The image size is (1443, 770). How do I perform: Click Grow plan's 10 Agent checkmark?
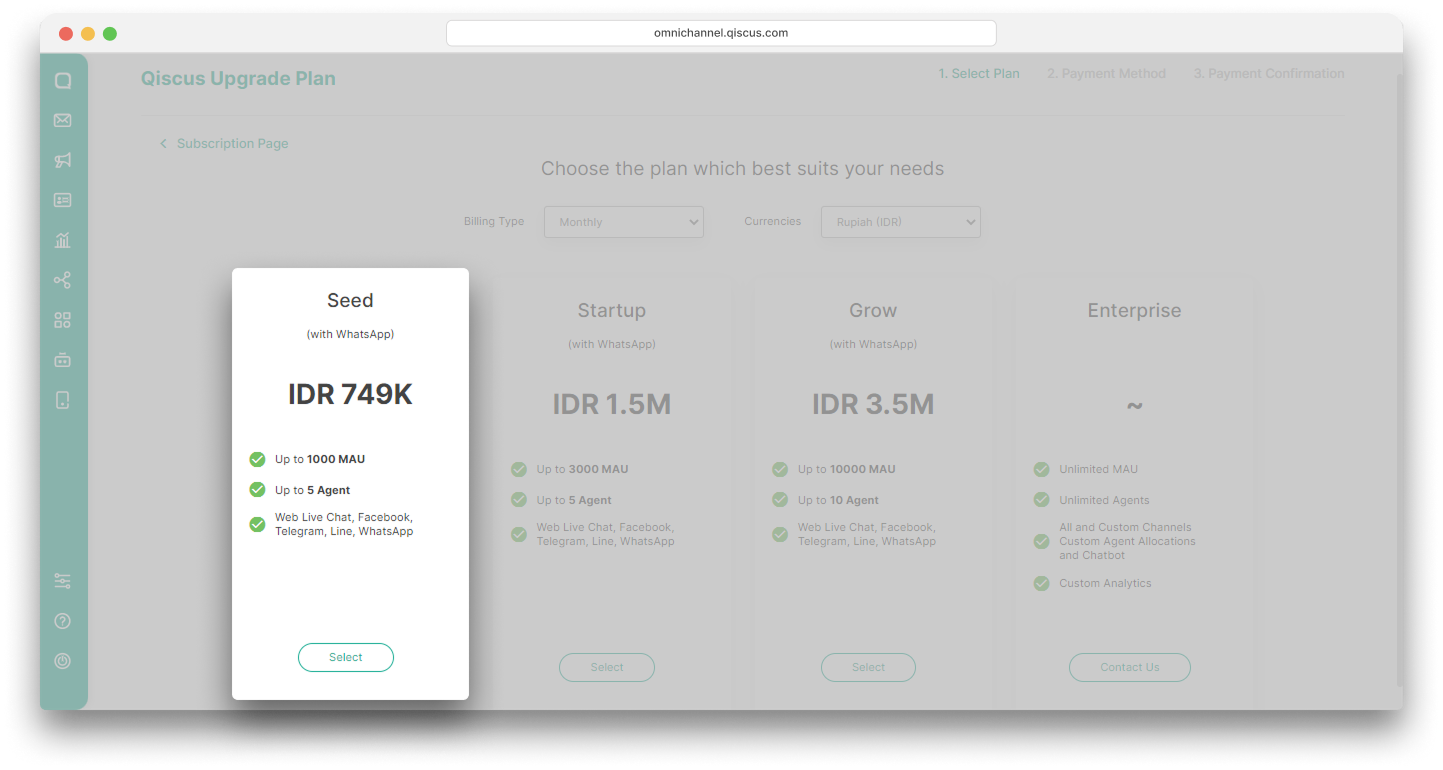click(x=779, y=499)
